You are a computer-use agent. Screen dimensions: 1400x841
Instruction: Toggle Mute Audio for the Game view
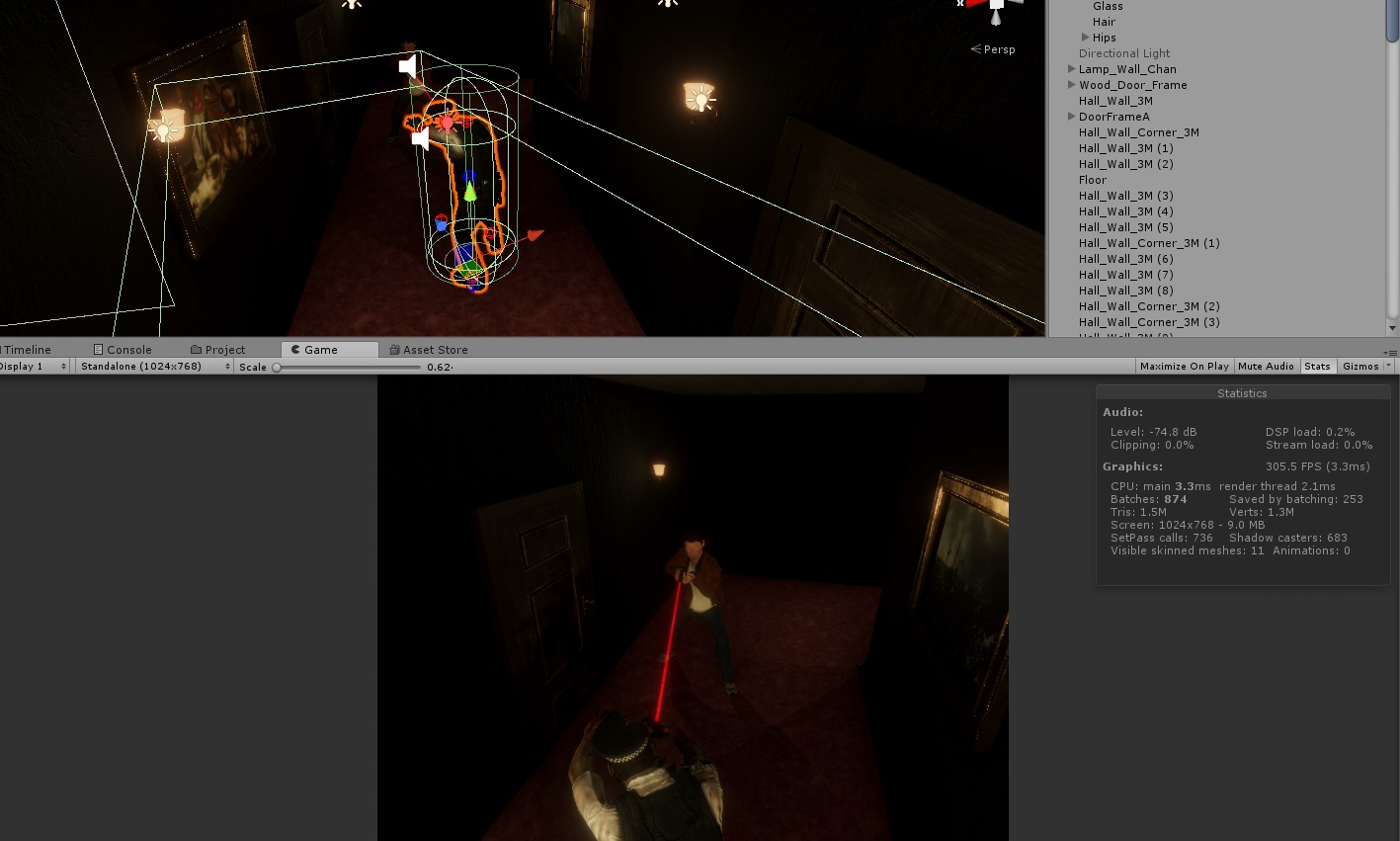point(1266,366)
